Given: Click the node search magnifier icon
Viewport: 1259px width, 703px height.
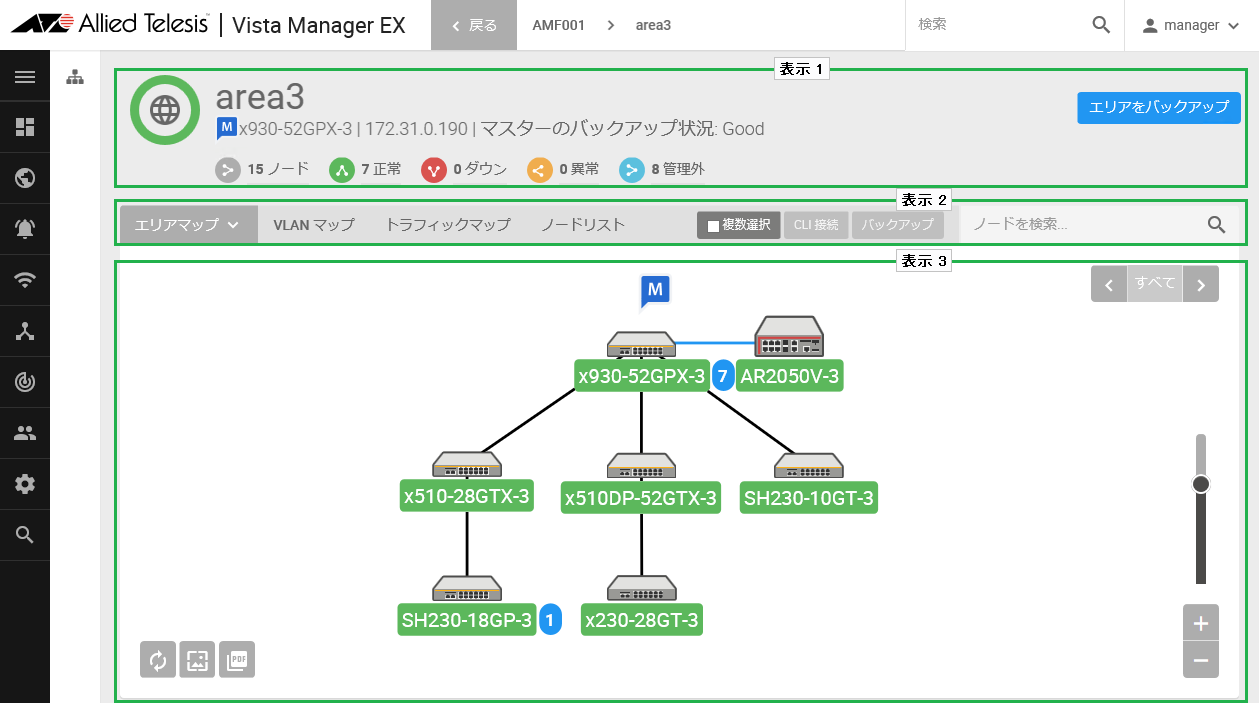Looking at the screenshot, I should [x=1217, y=225].
